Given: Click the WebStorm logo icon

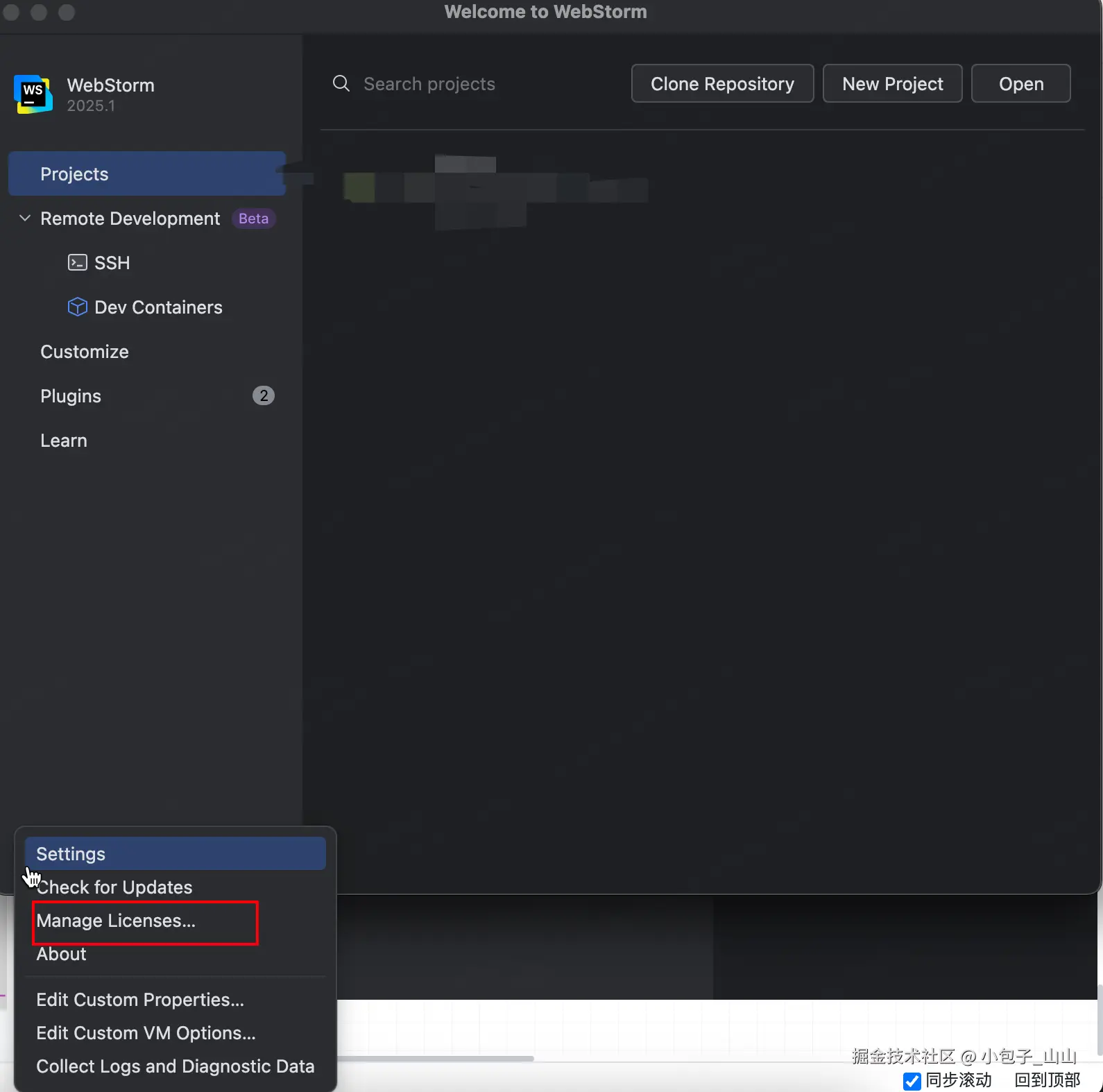Looking at the screenshot, I should click(x=33, y=94).
